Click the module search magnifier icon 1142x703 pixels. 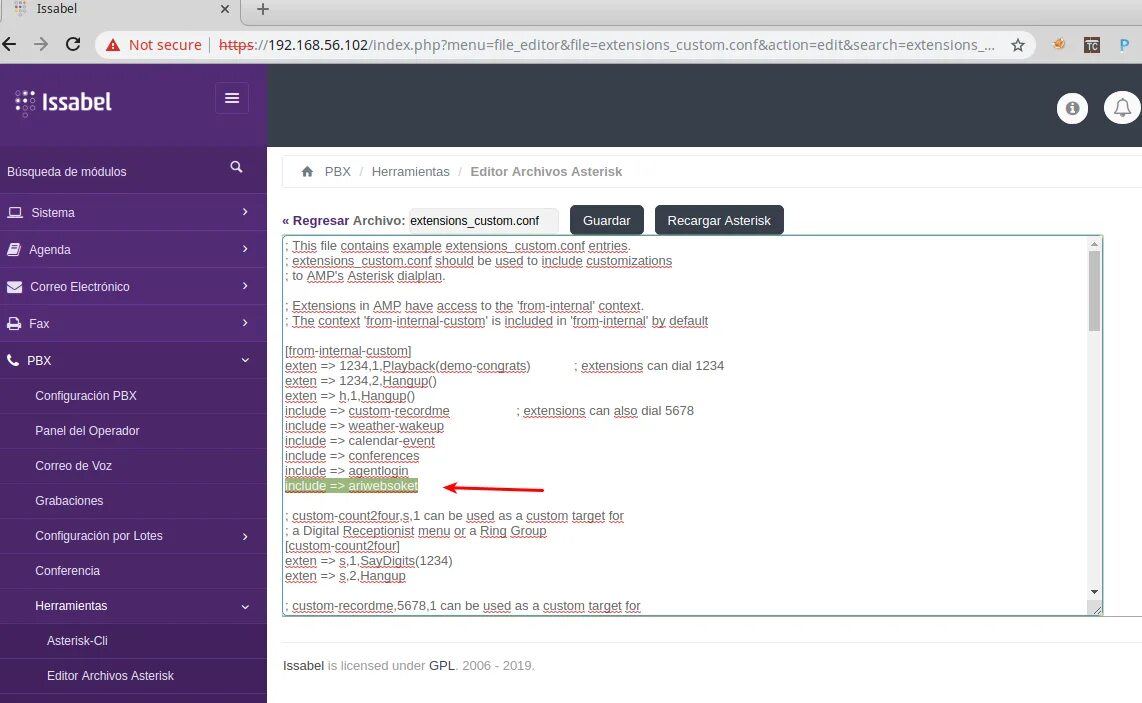[236, 167]
